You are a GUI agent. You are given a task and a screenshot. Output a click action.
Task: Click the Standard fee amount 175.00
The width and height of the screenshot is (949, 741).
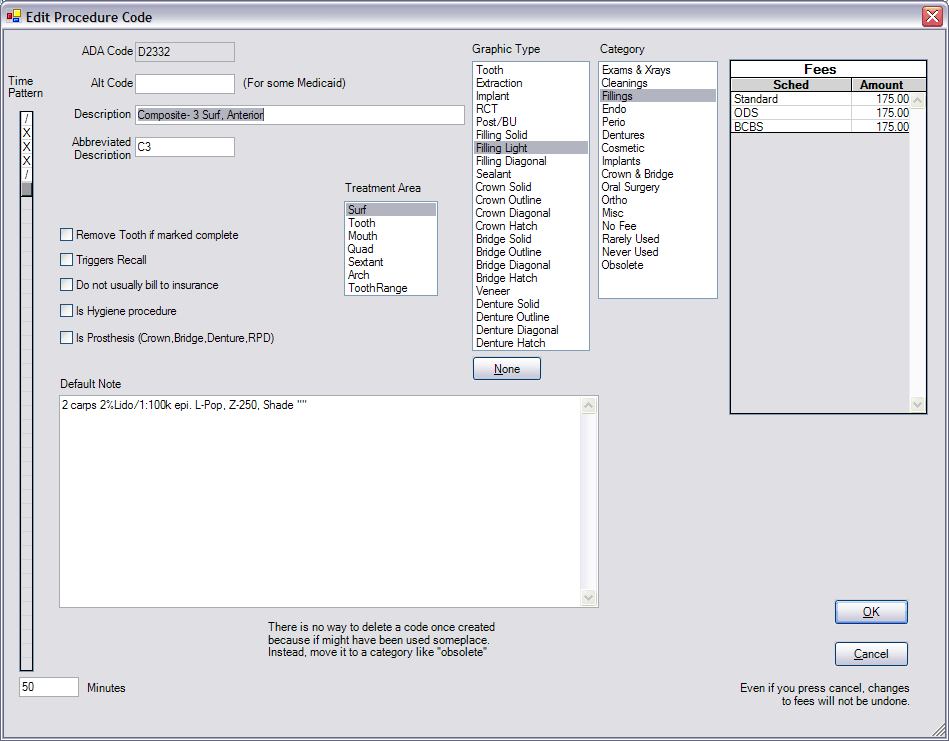point(881,99)
